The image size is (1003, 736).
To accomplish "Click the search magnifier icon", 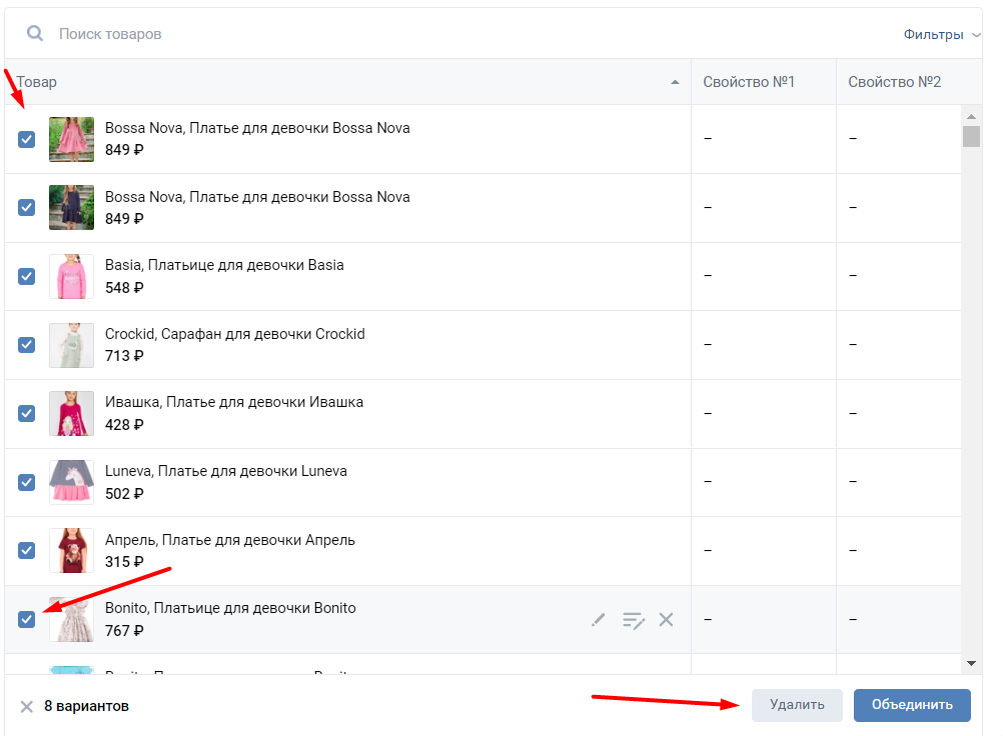I will coord(35,34).
